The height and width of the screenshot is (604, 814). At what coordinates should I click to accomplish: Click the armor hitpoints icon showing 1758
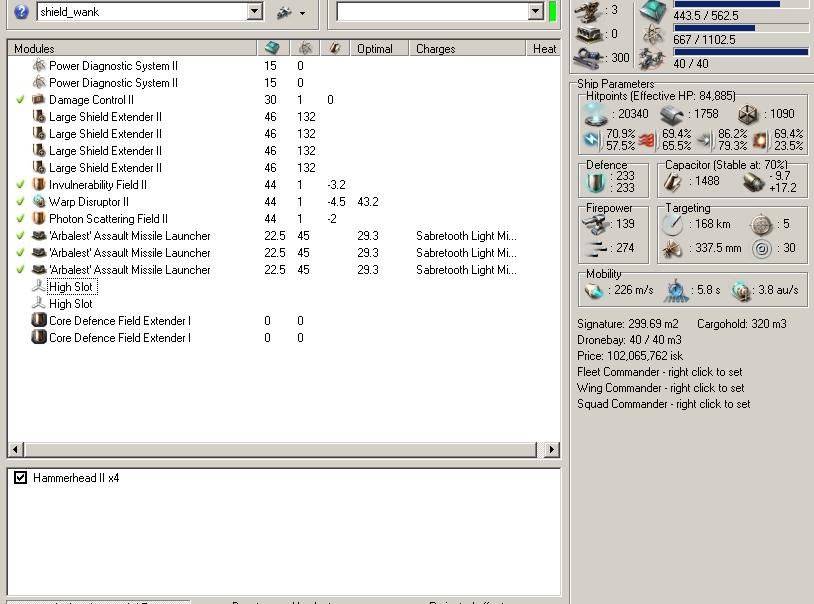[672, 115]
